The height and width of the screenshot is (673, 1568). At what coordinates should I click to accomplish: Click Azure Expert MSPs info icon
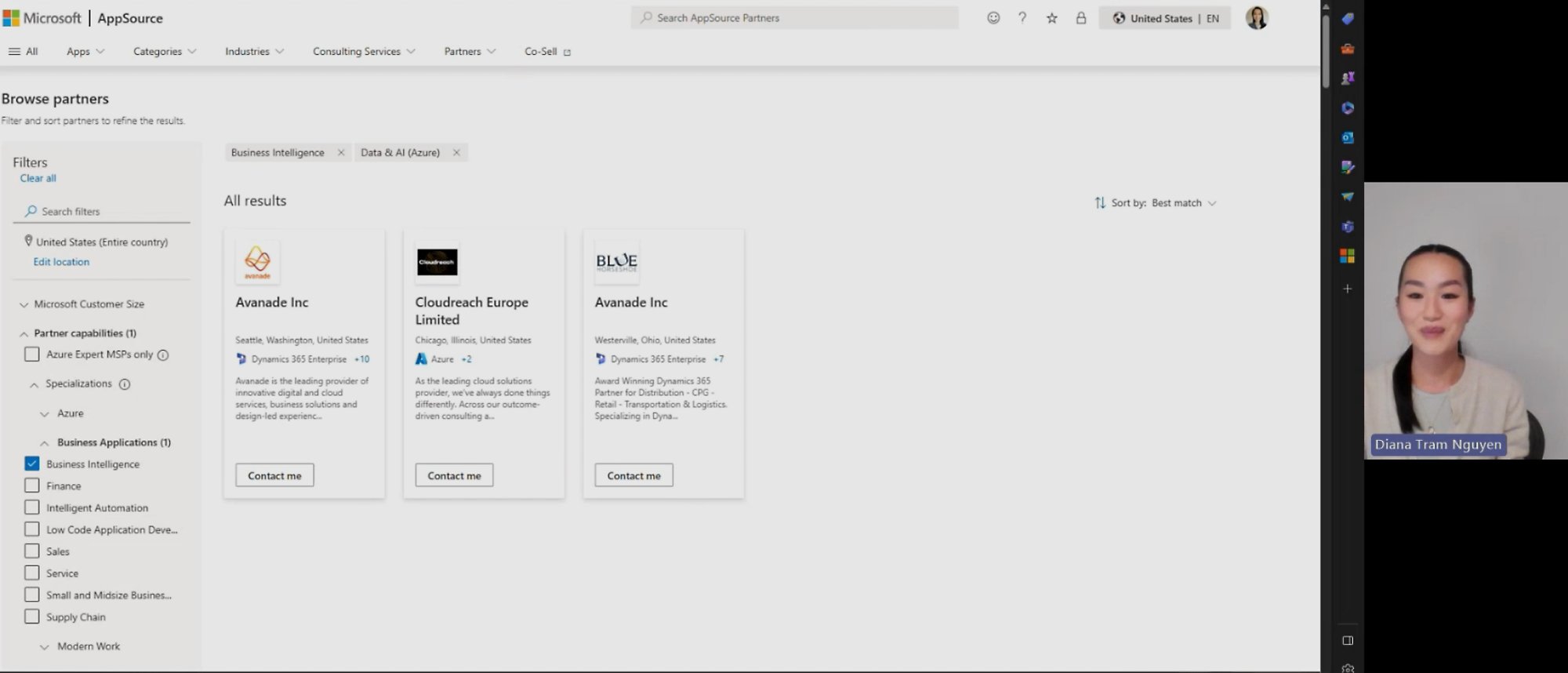point(163,355)
